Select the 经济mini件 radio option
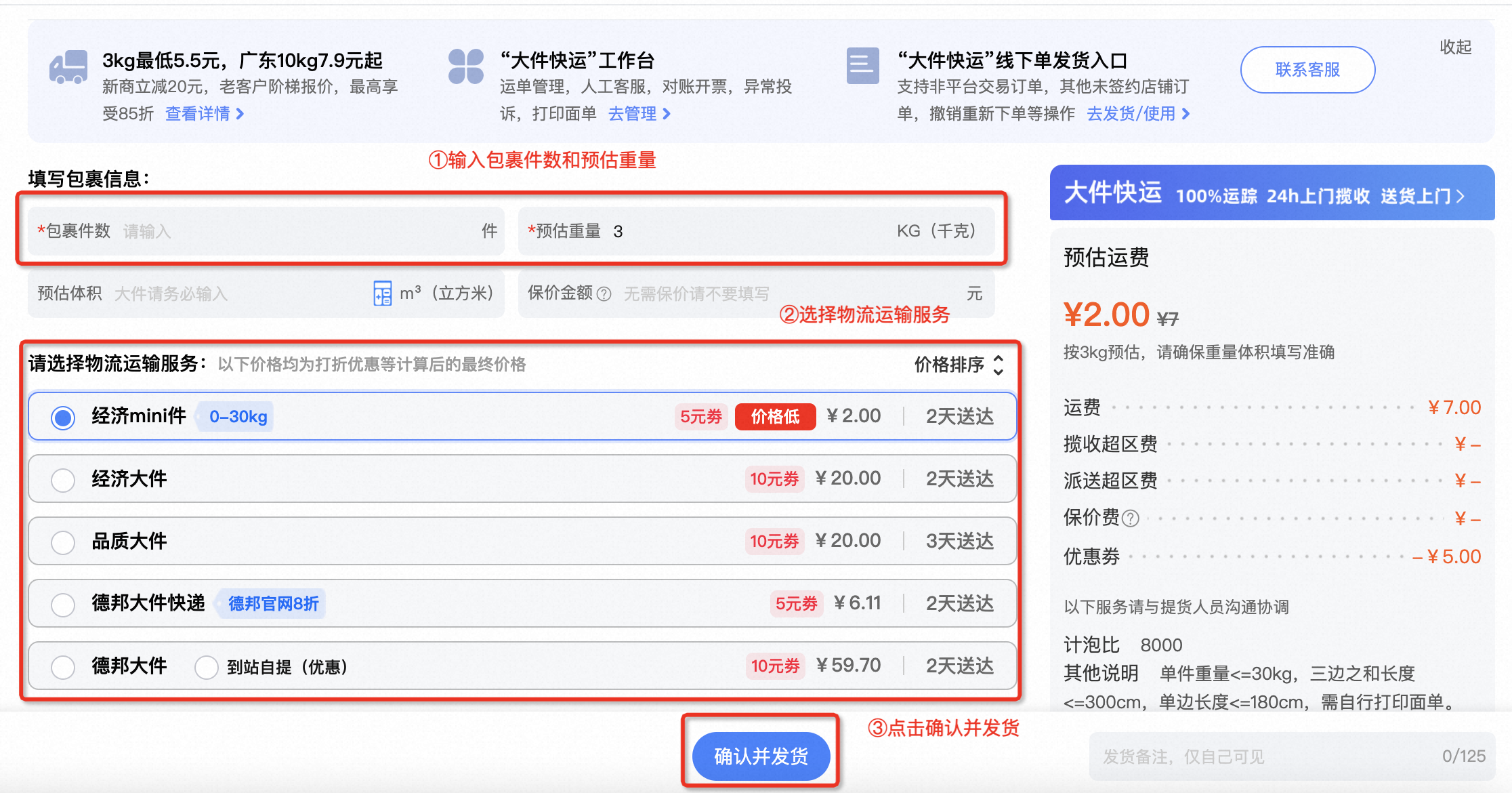Viewport: 1512px width, 793px height. pos(63,418)
